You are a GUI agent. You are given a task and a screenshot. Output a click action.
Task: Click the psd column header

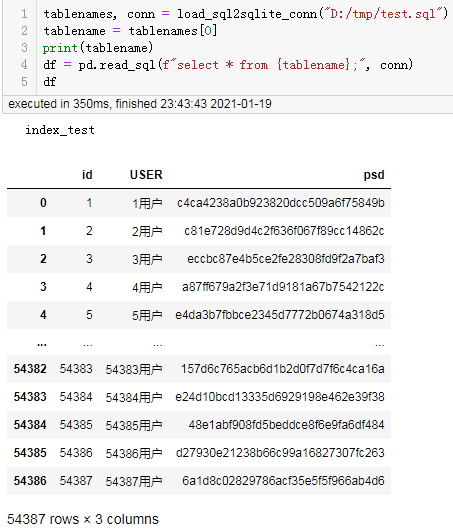point(374,175)
